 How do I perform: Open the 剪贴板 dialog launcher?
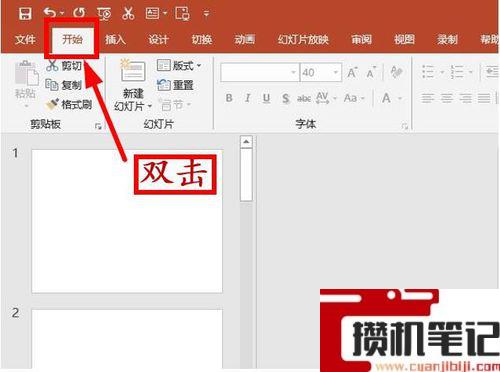click(98, 126)
